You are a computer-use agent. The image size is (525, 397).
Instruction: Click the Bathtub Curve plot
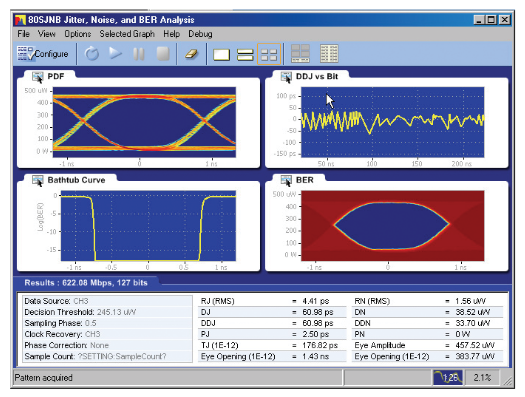148,226
